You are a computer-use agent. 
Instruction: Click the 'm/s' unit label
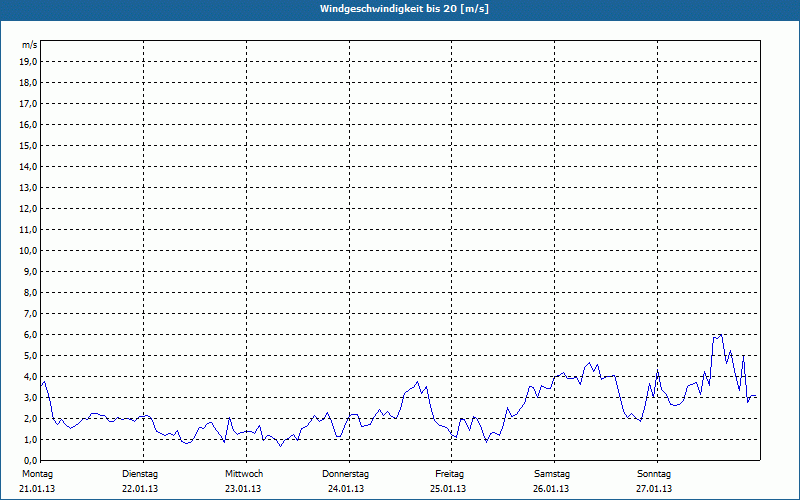(30, 45)
